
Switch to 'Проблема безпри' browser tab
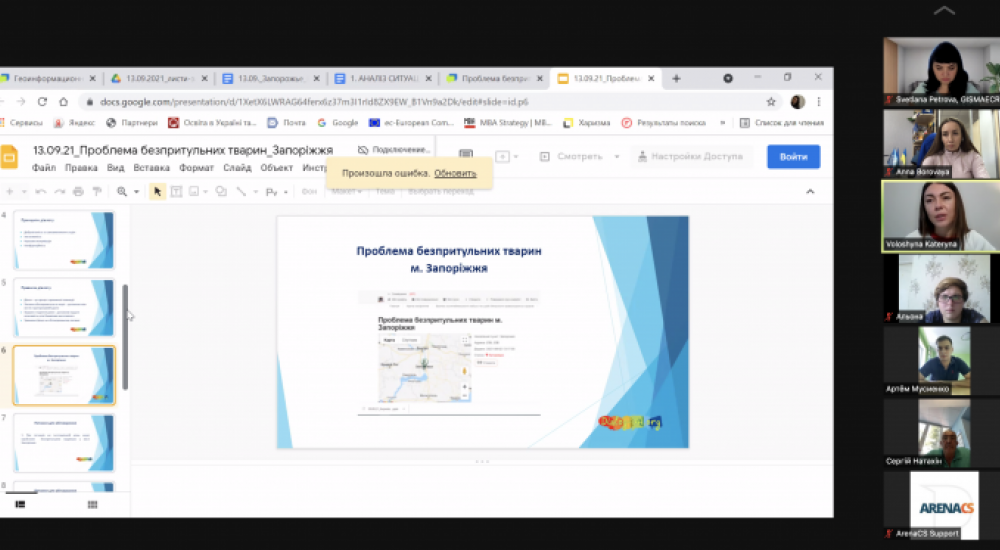pos(494,78)
